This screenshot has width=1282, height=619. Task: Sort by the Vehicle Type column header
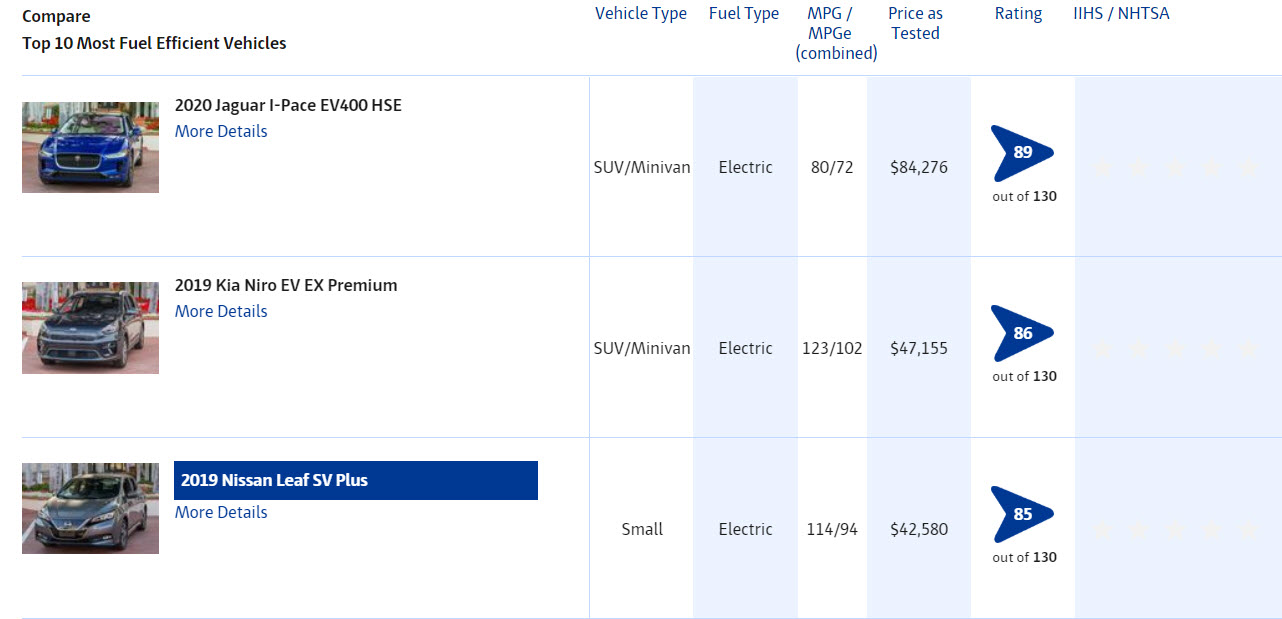(640, 14)
